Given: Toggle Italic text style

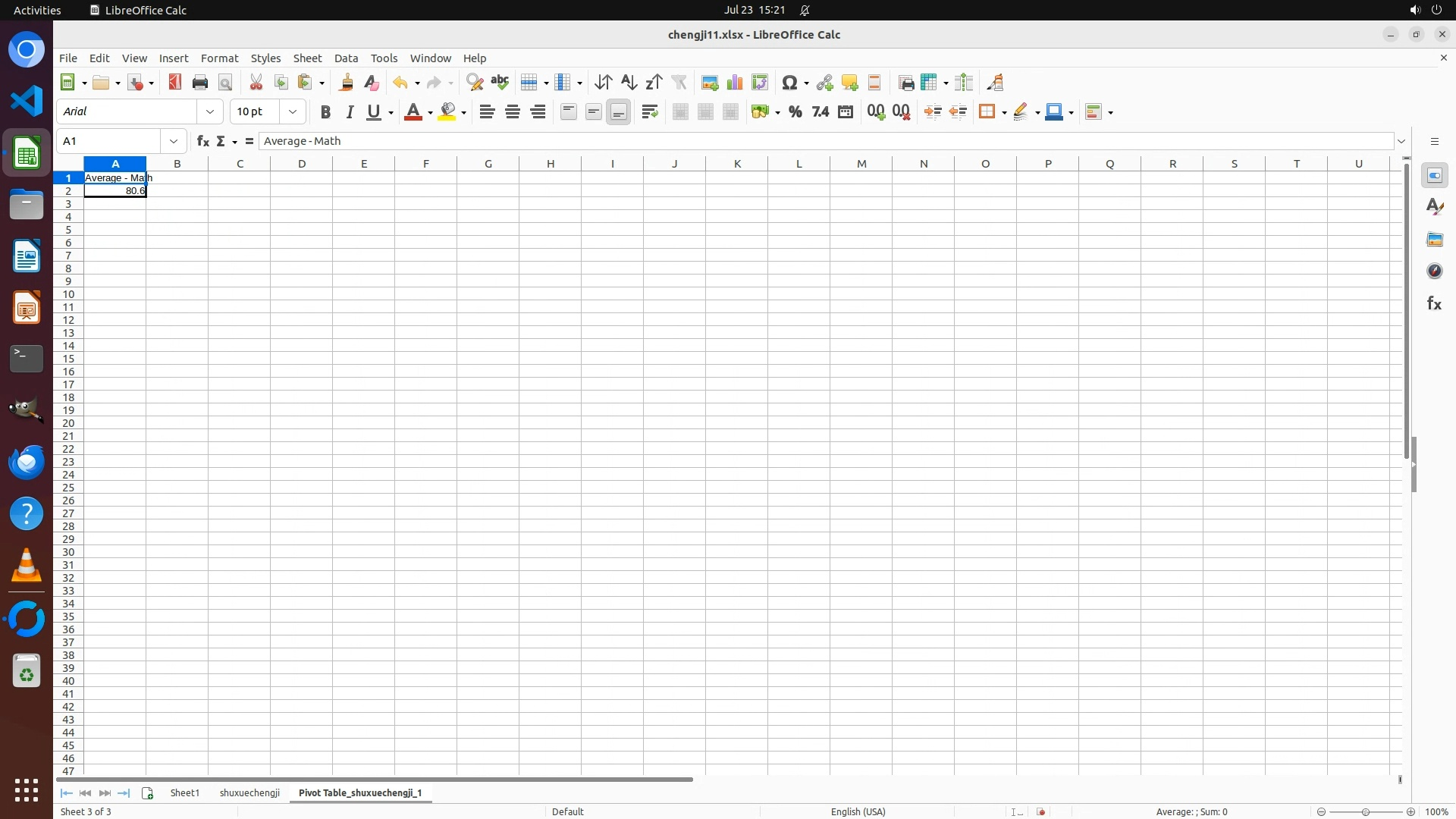Looking at the screenshot, I should coord(350,112).
